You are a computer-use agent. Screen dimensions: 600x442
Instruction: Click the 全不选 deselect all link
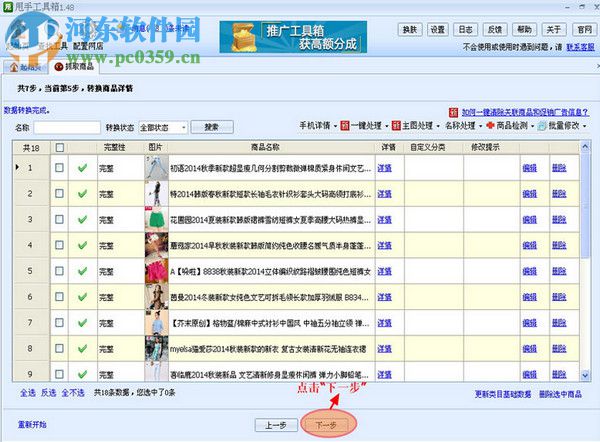[73, 393]
